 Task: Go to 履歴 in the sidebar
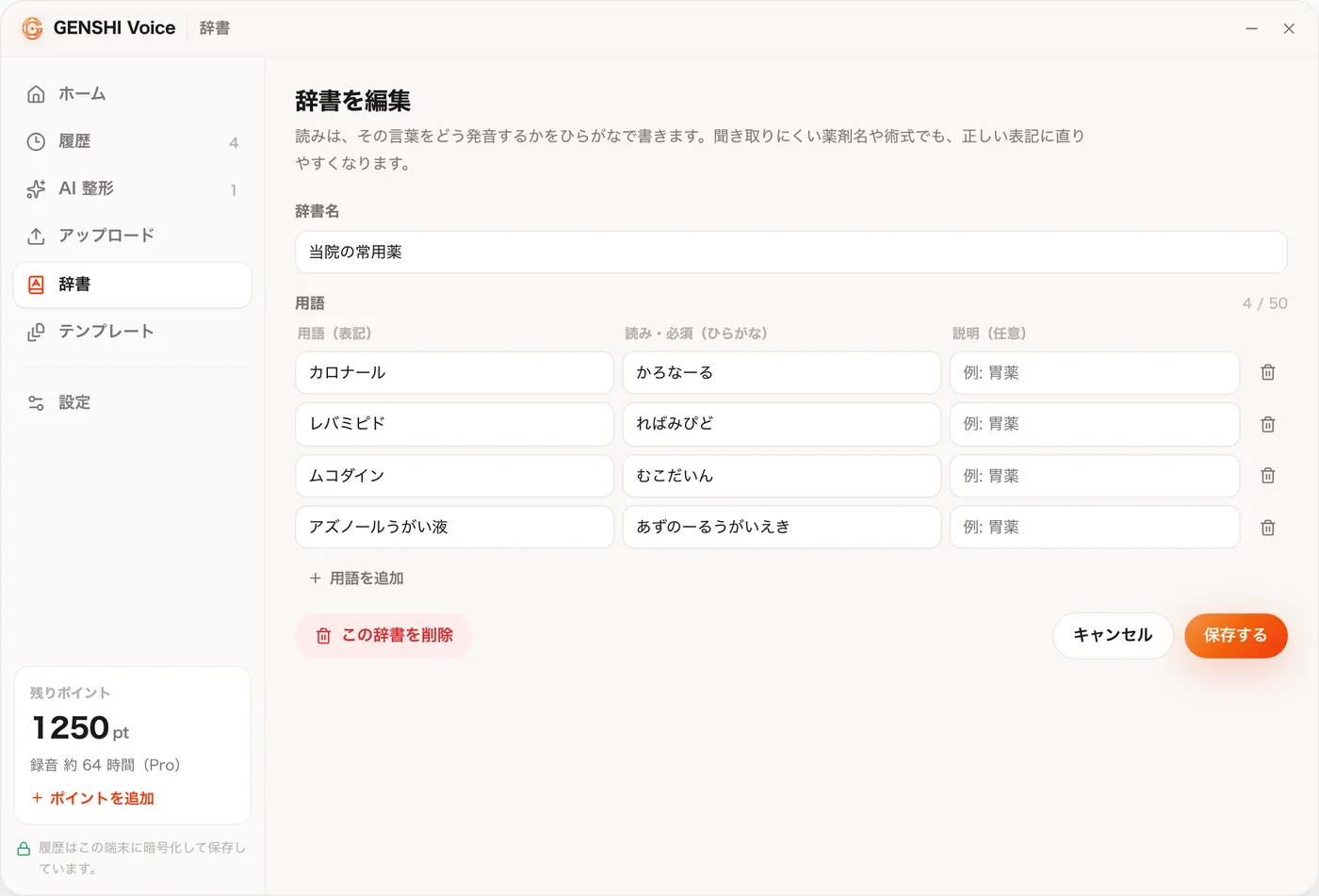coord(132,141)
